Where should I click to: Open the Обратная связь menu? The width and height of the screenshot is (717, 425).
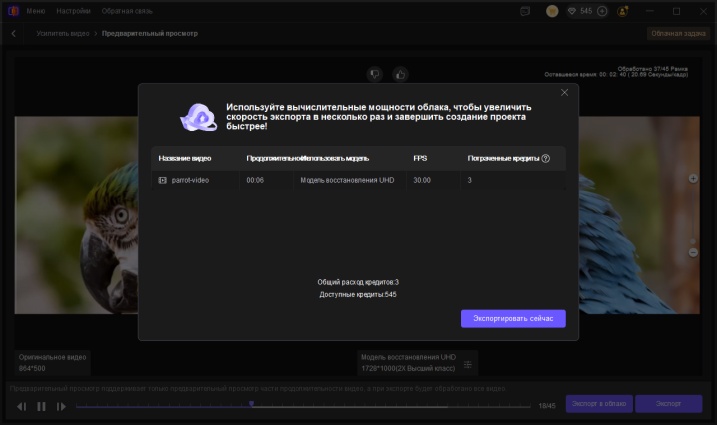[x=127, y=11]
